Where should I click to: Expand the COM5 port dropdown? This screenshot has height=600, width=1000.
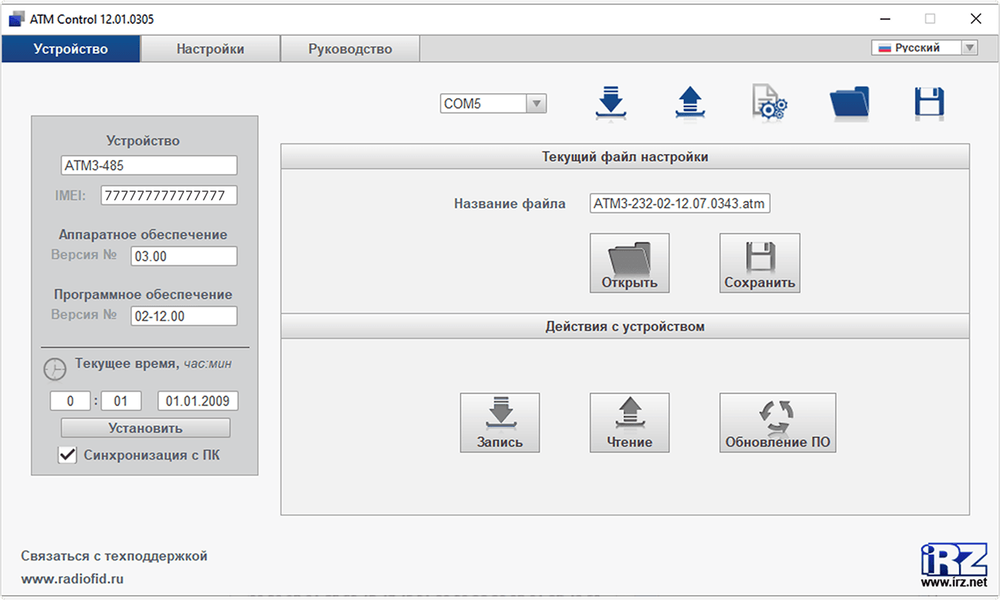[x=536, y=104]
